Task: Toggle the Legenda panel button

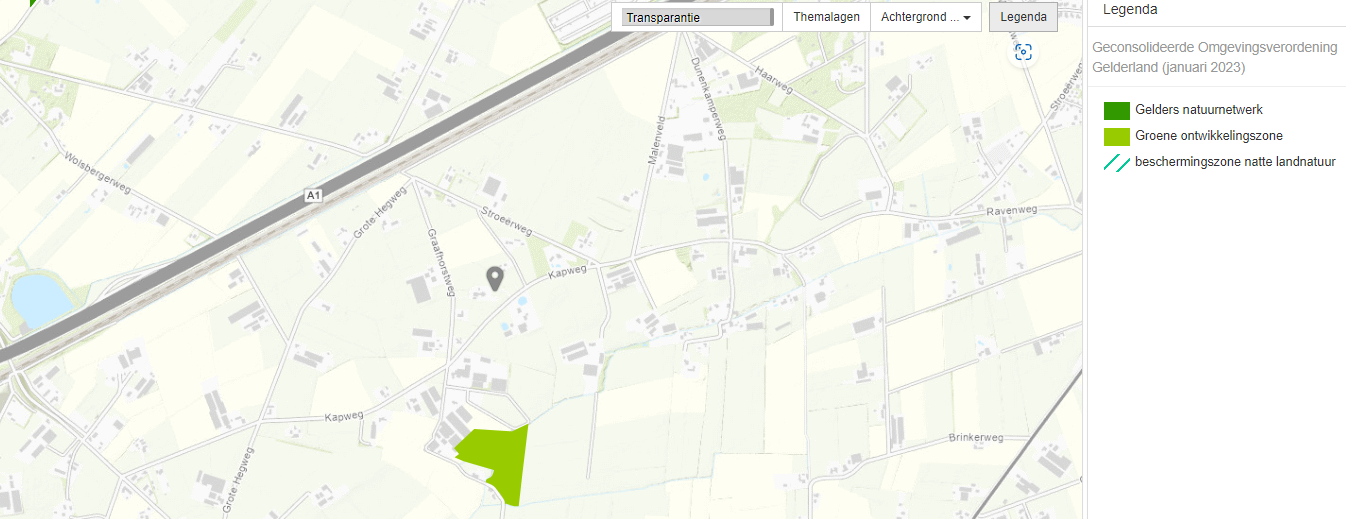Action: [x=1023, y=17]
